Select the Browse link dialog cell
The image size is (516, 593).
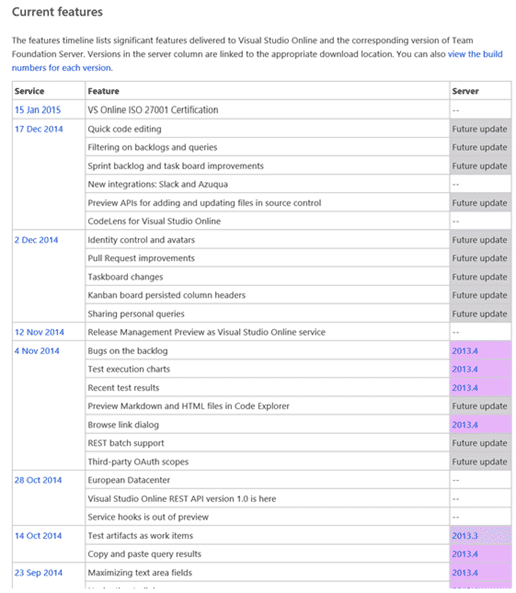point(267,425)
